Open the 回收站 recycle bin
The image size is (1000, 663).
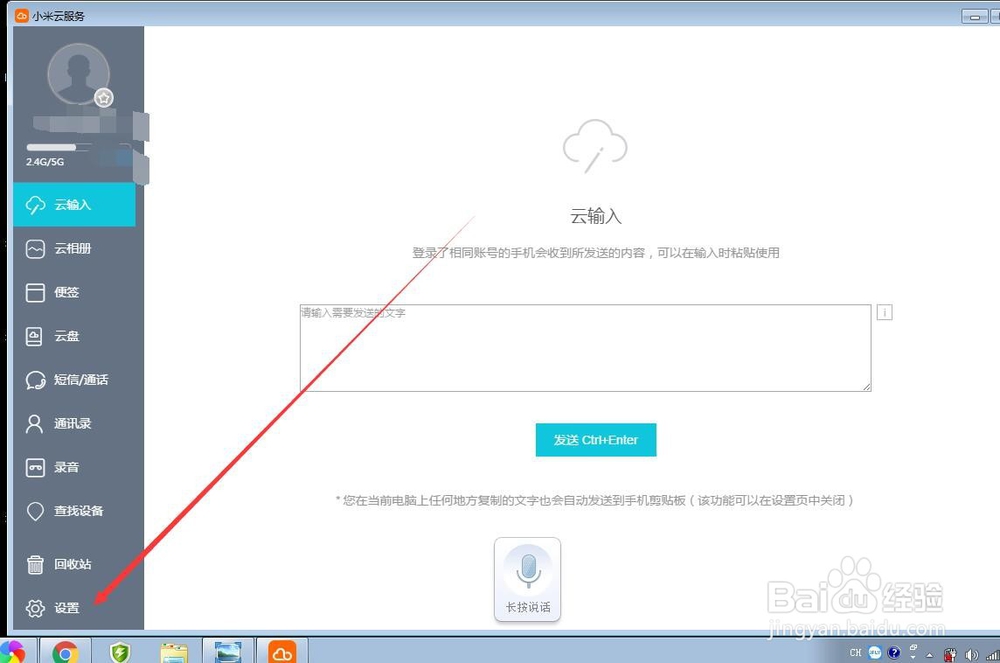74,564
